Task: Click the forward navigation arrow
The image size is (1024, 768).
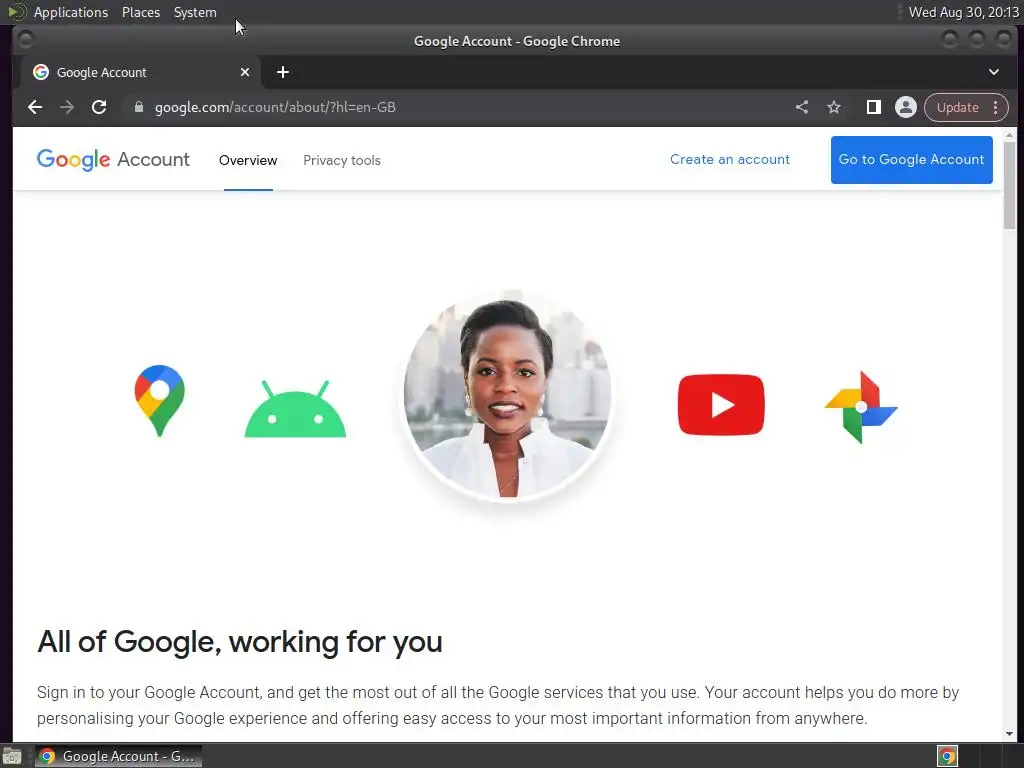Action: coord(67,107)
